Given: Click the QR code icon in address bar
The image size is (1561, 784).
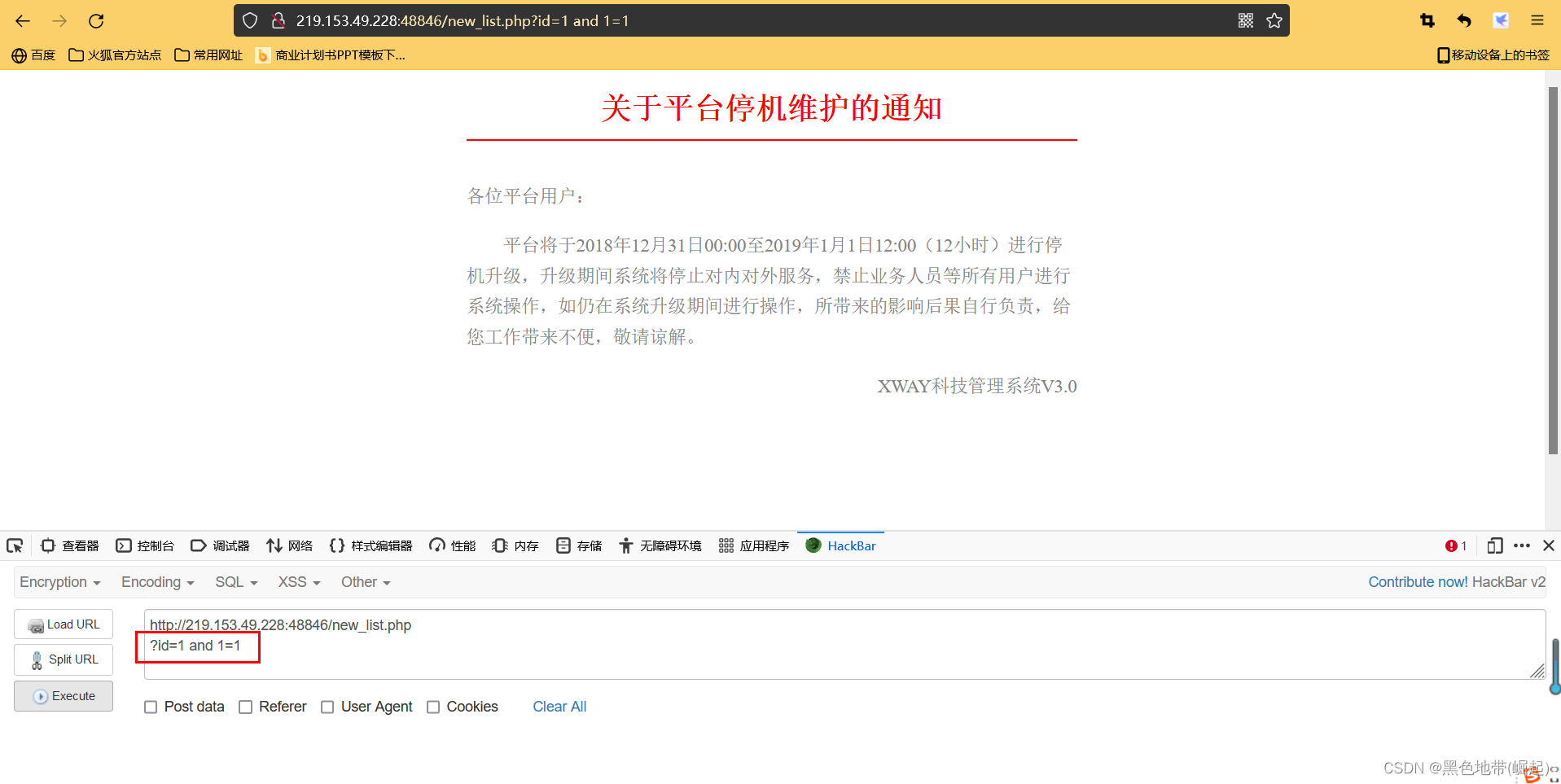Looking at the screenshot, I should 1245,21.
